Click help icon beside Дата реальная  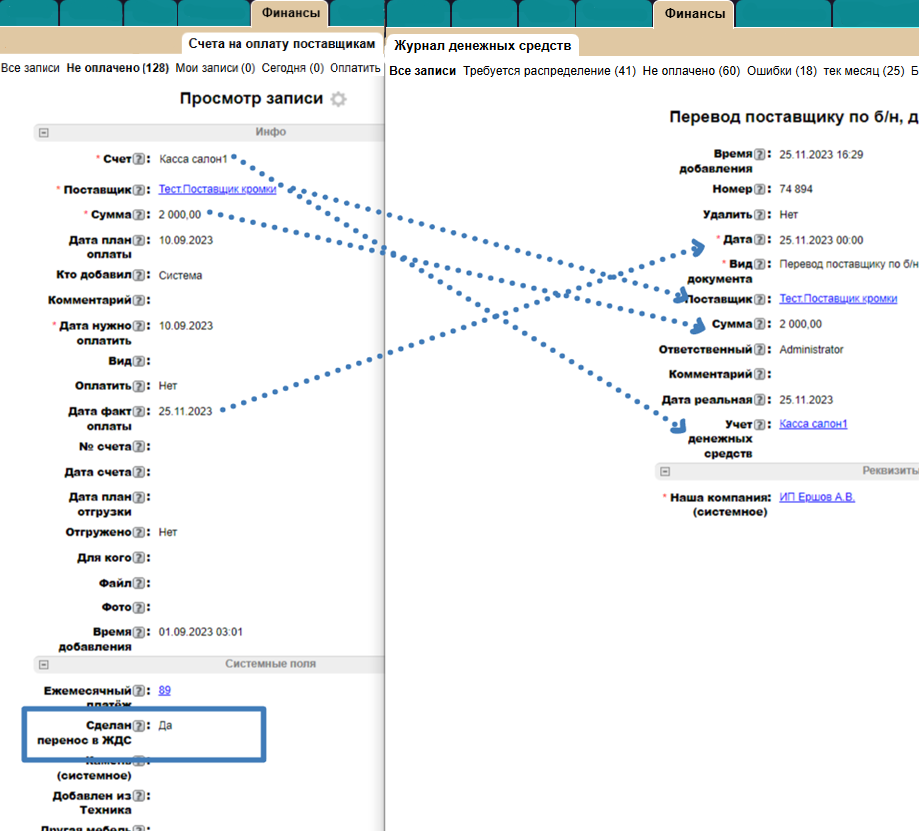(760, 400)
